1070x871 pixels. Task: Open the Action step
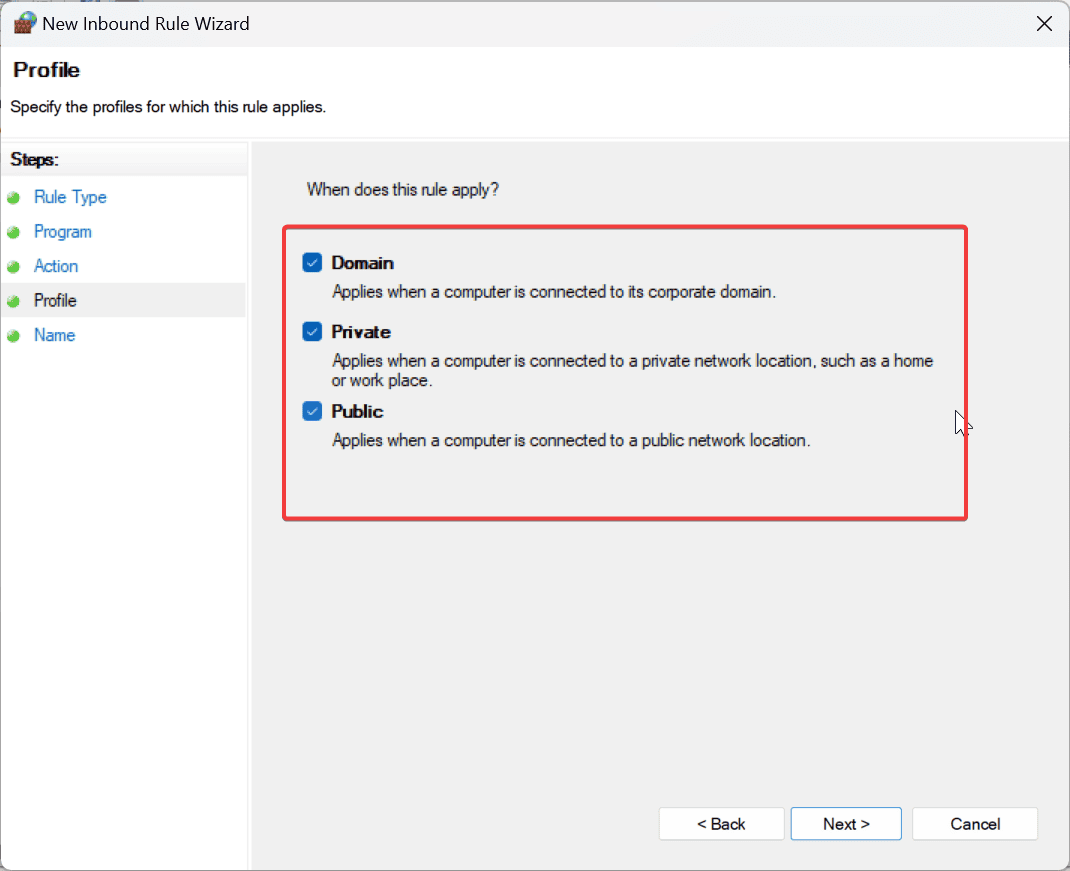pos(56,266)
